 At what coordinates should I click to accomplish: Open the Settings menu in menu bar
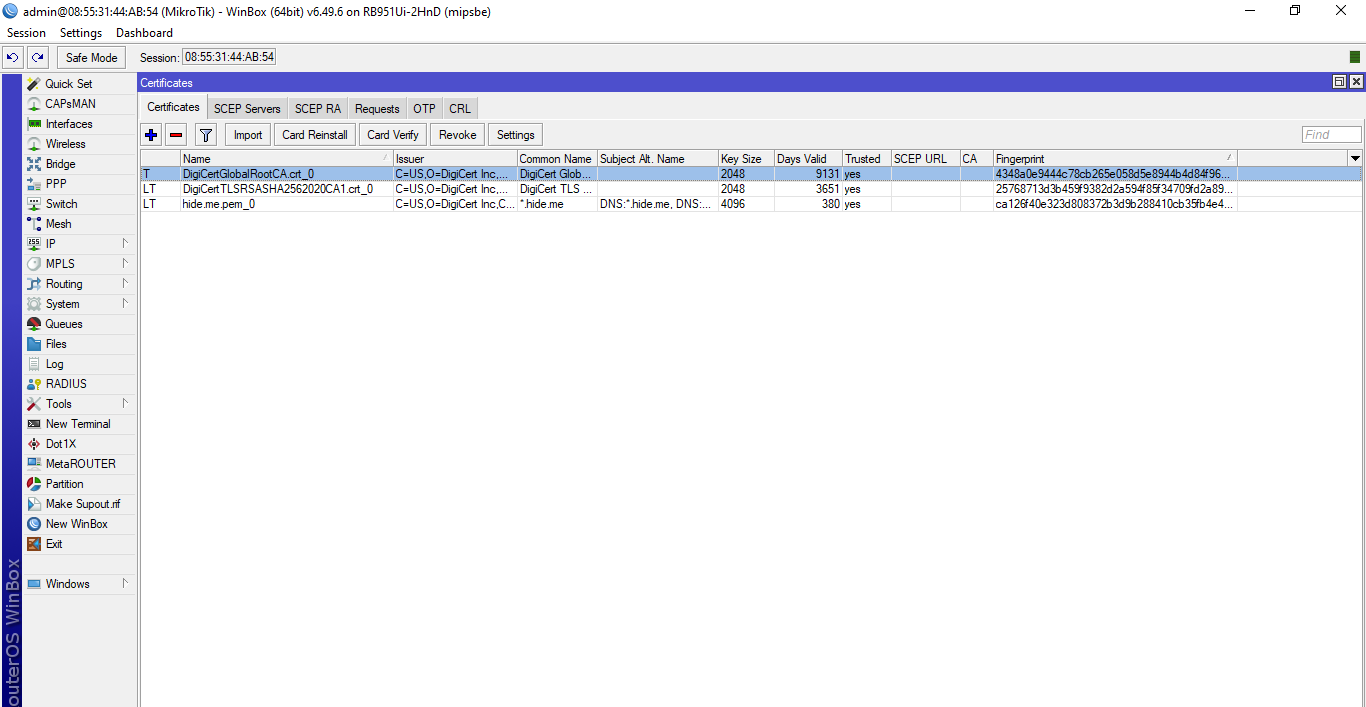point(81,33)
